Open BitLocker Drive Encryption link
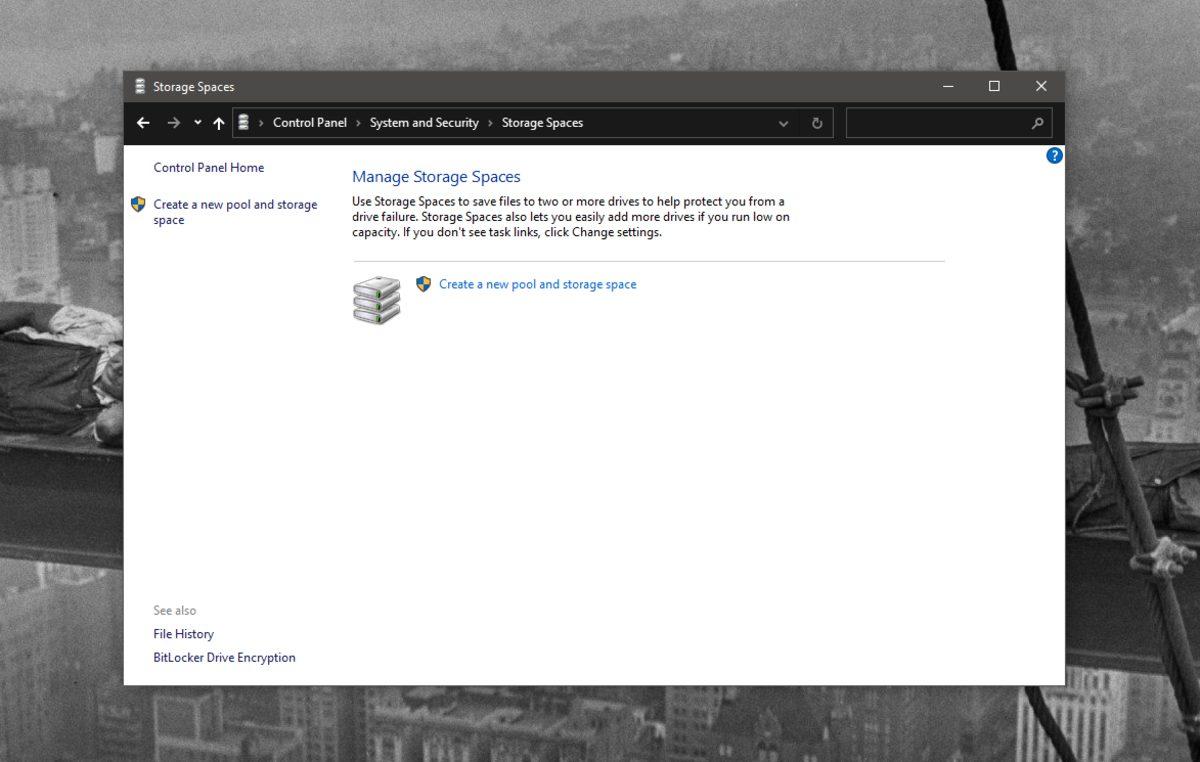 click(x=224, y=658)
